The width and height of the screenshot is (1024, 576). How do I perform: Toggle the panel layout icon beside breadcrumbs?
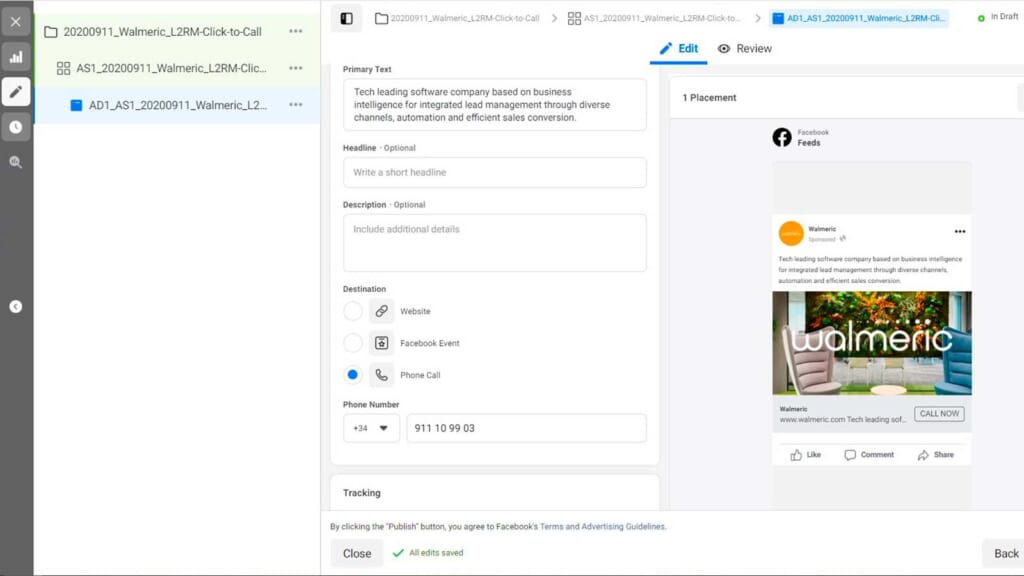(346, 18)
